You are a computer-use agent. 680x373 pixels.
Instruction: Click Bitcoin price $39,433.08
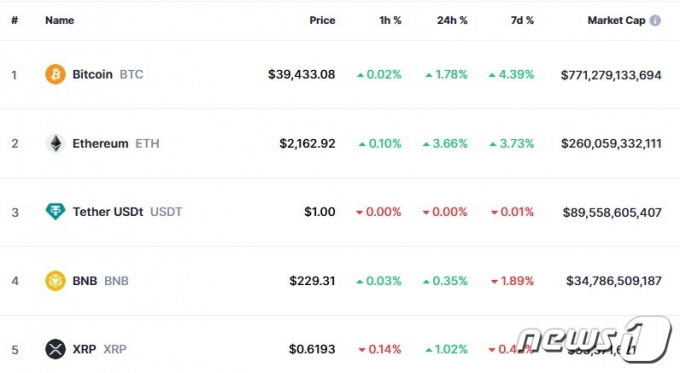[x=301, y=75]
